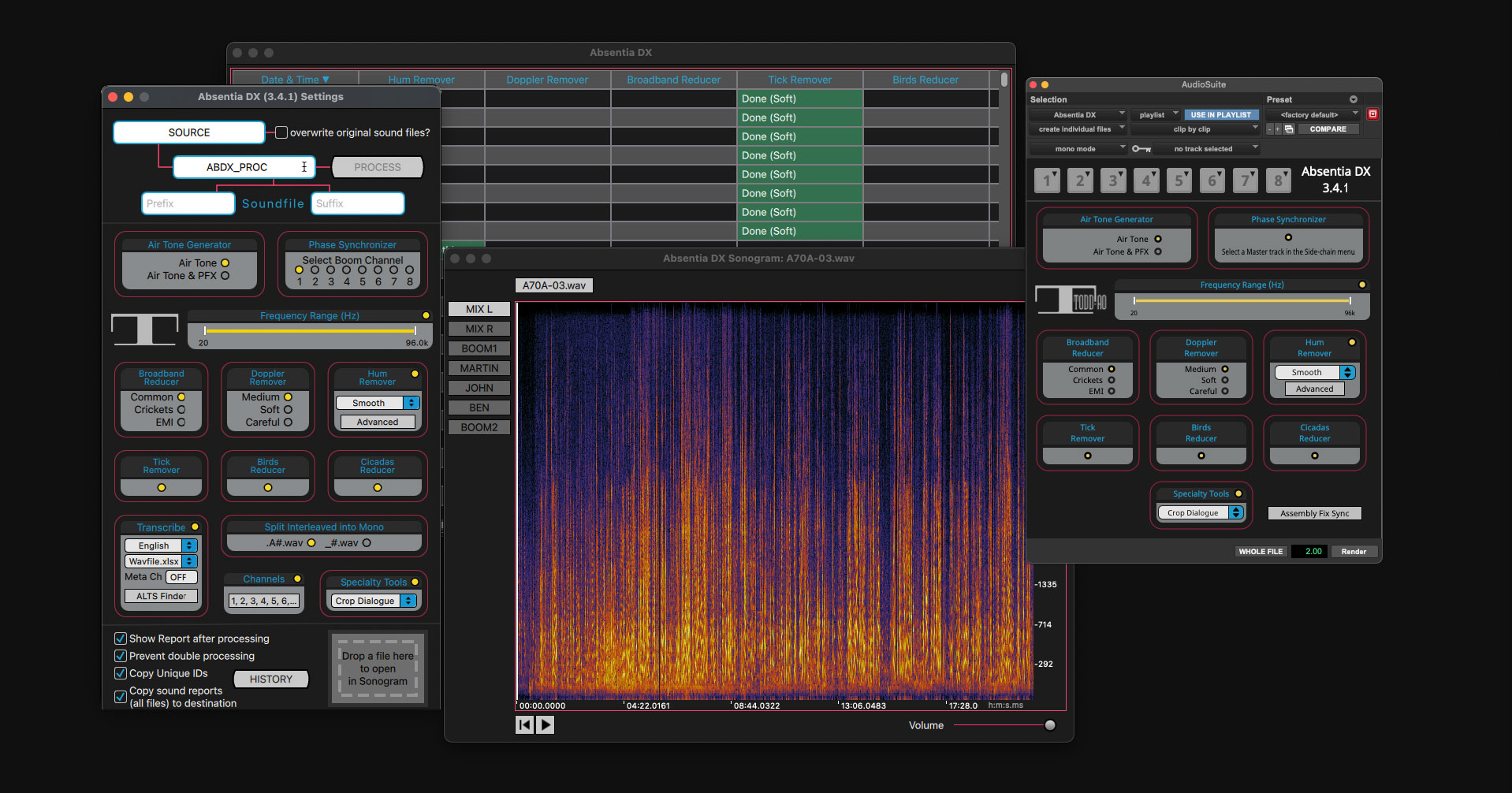Screen dimensions: 1512x793
Task: Open Crop Dialogue dropdown in Settings window
Action: tap(374, 601)
